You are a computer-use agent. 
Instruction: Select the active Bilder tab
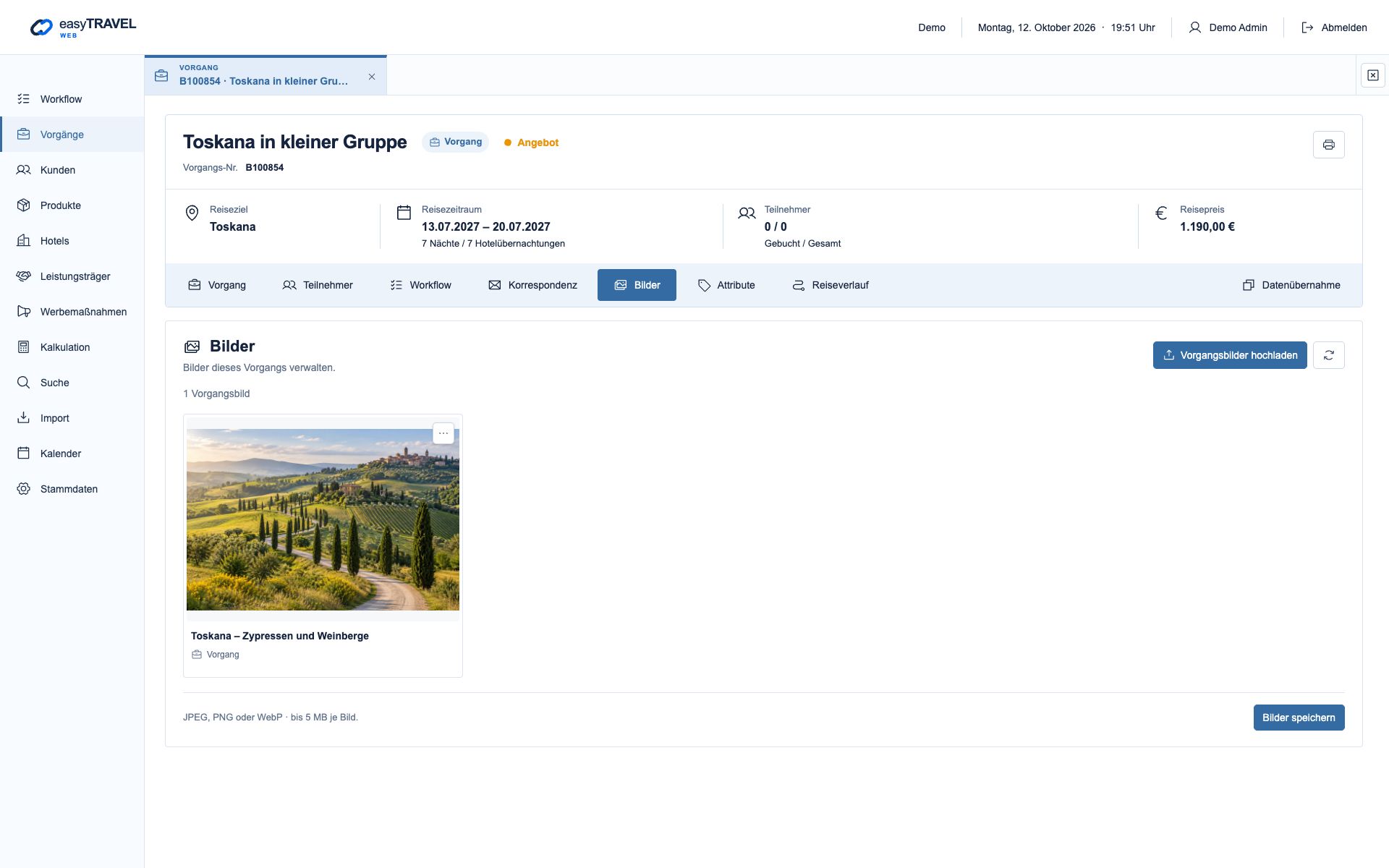(x=637, y=285)
